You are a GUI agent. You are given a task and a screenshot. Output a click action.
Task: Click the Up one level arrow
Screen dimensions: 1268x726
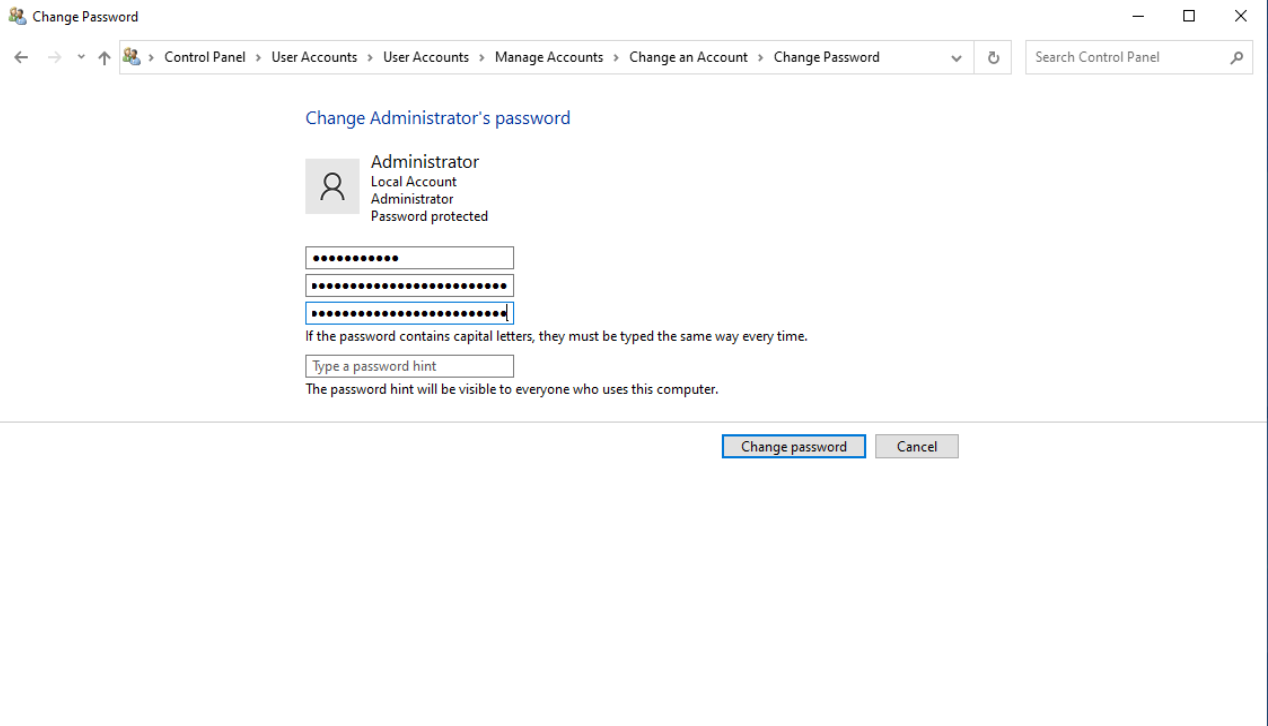pos(104,58)
